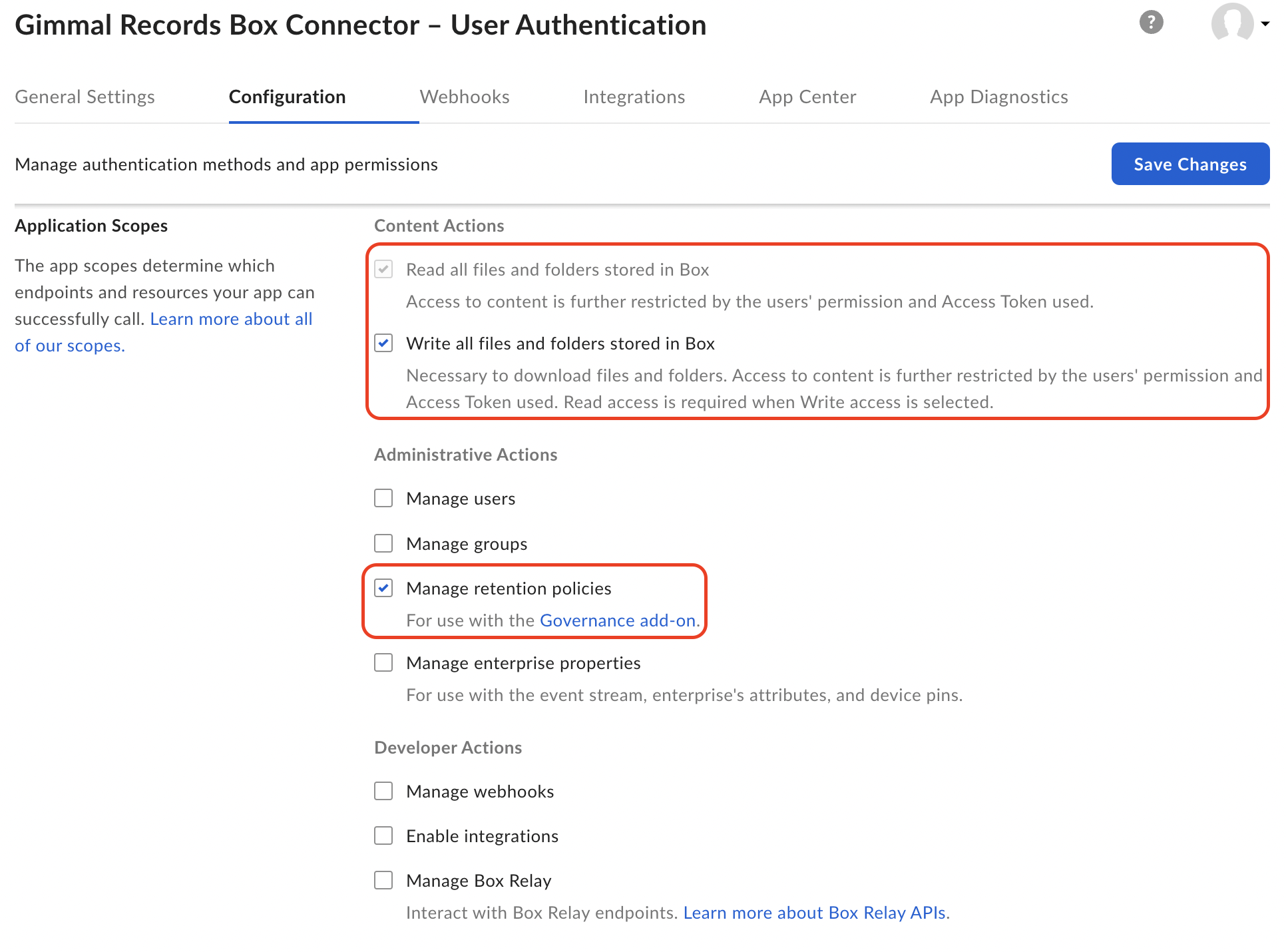Select the App Center tab

807,97
